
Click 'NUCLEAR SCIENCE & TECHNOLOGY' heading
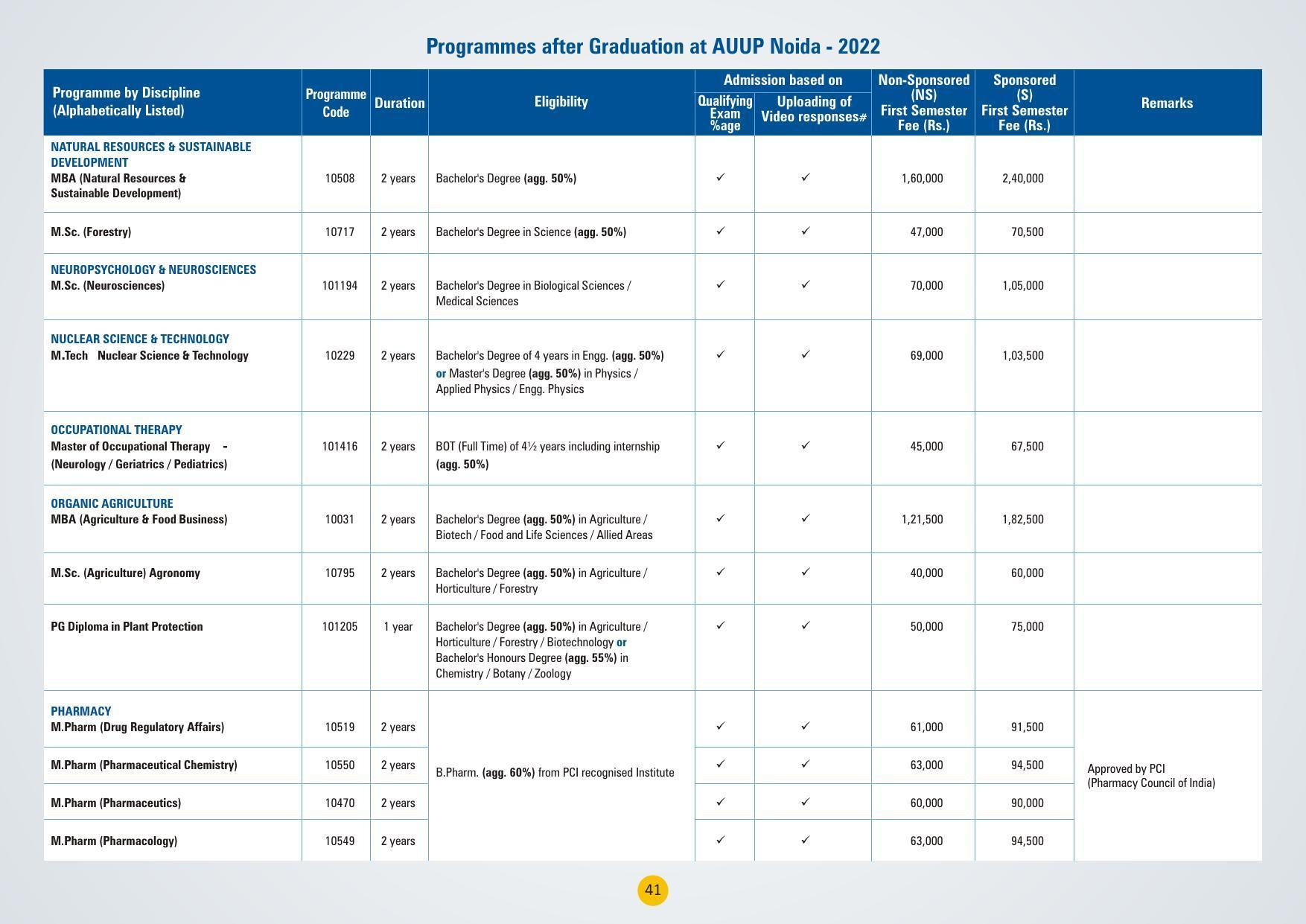point(140,339)
